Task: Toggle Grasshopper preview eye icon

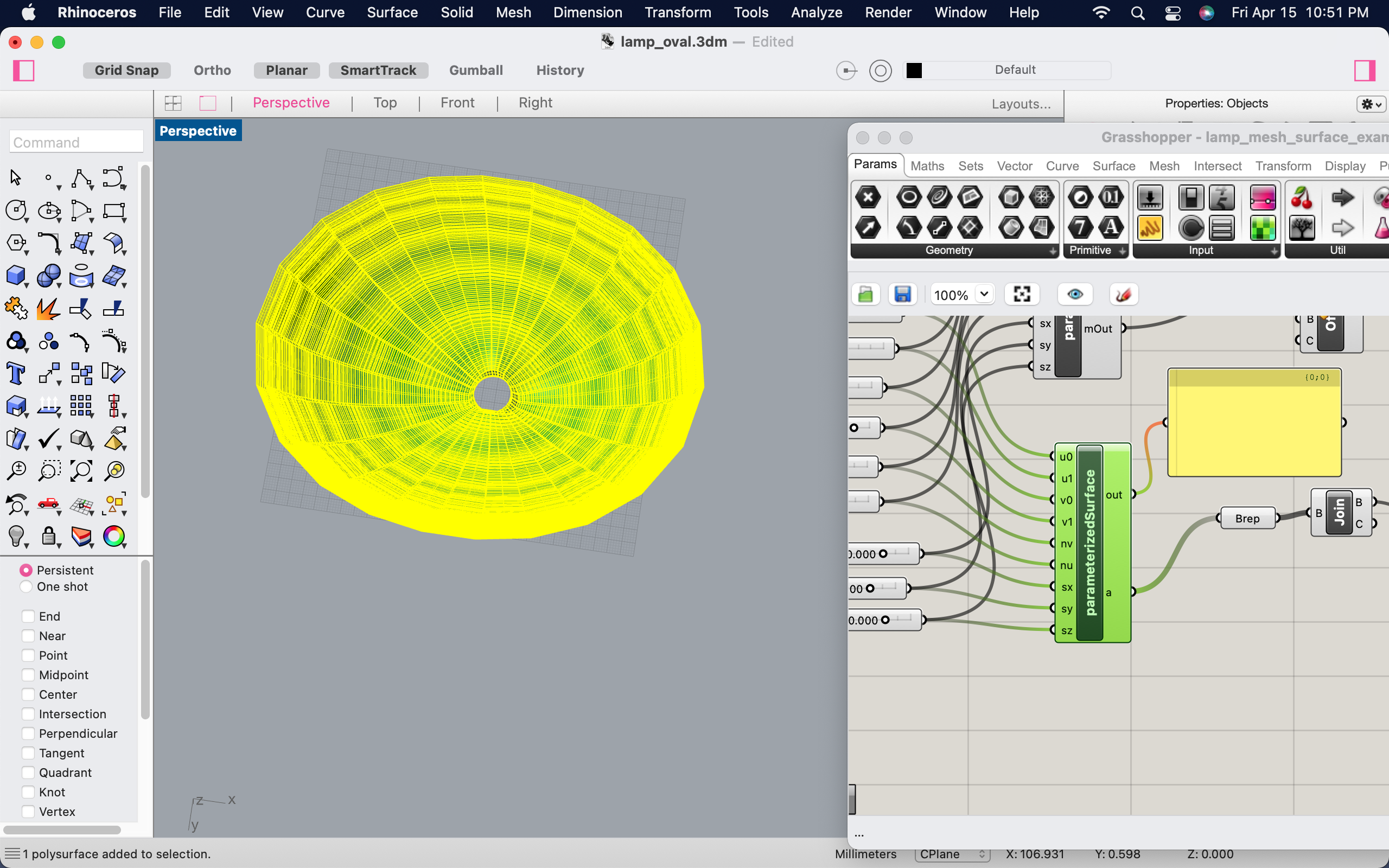Action: point(1074,295)
